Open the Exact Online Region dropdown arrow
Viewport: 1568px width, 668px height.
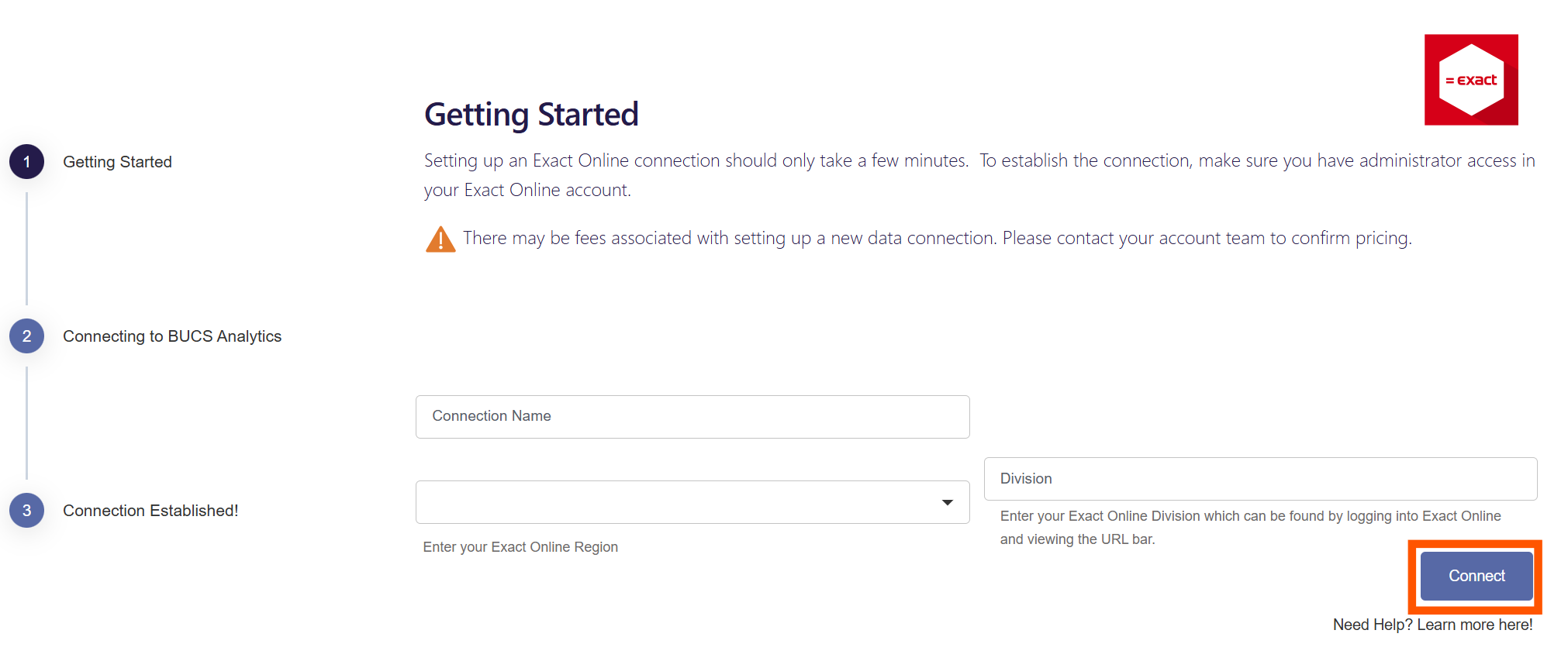coord(947,502)
